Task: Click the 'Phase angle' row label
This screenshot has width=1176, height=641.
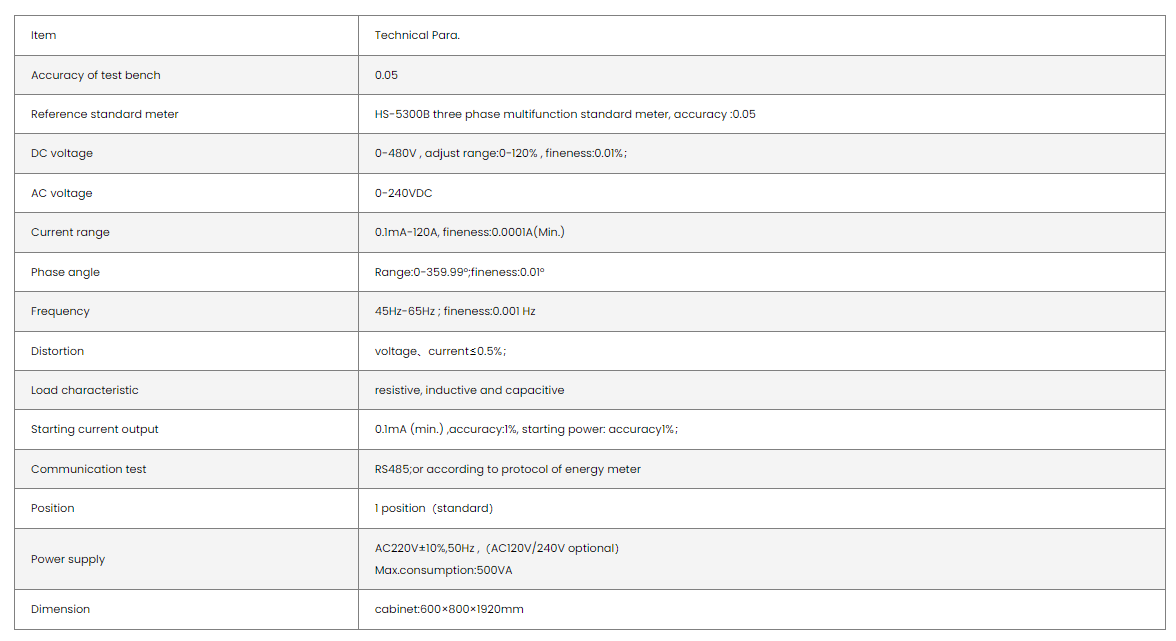Action: pos(65,272)
